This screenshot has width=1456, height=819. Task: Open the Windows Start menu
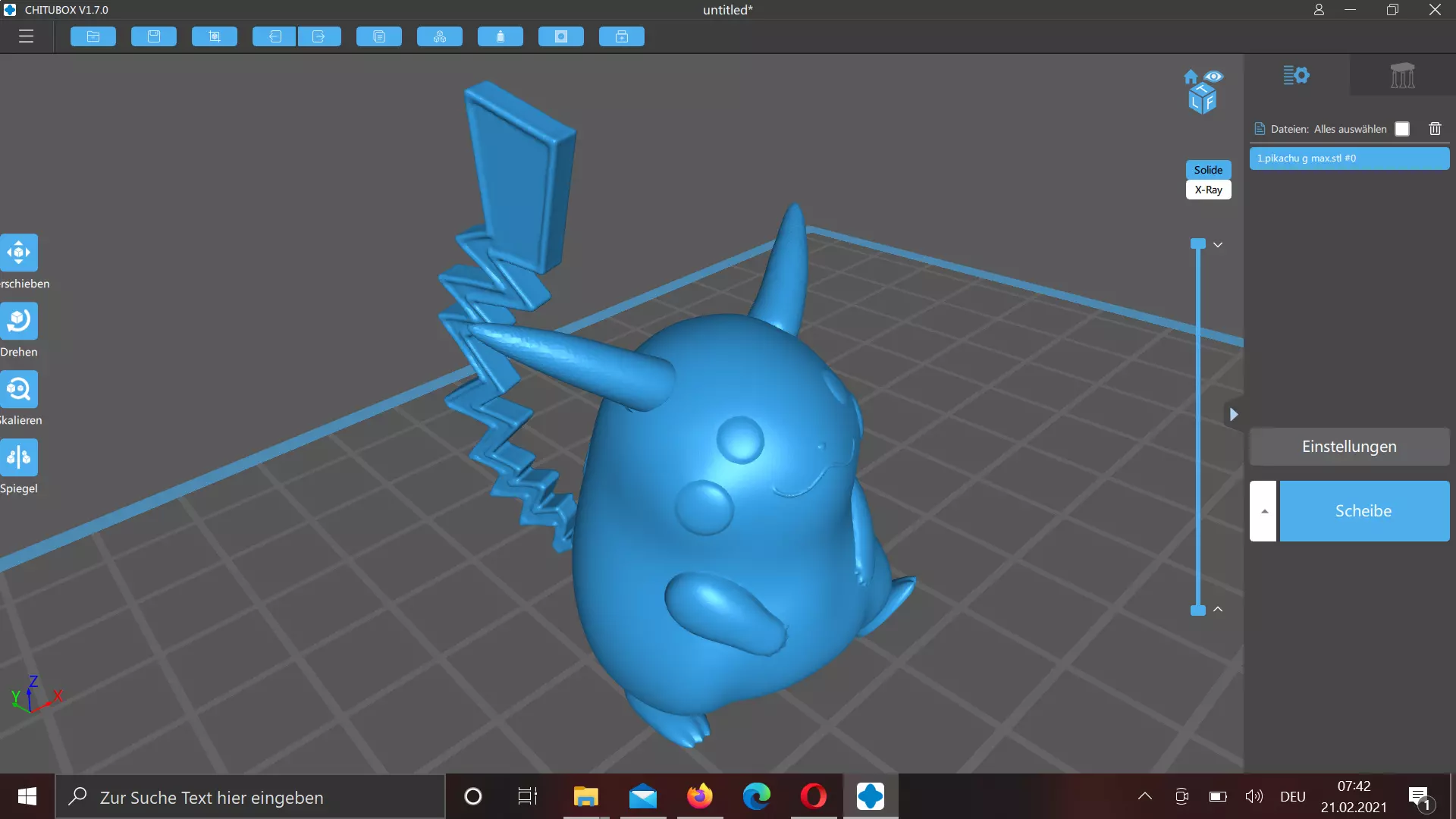click(27, 796)
